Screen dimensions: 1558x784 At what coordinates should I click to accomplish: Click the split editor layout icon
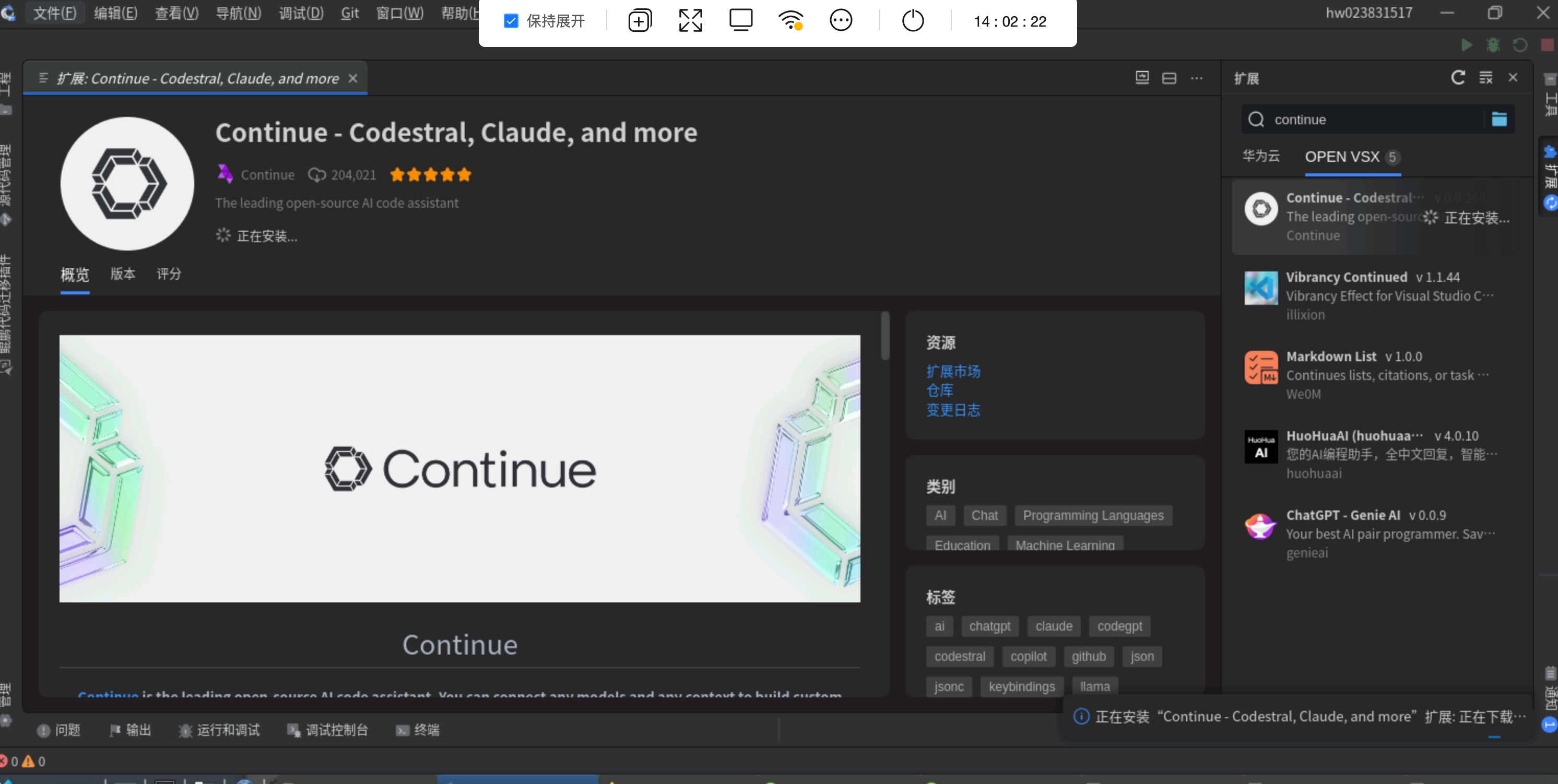(1168, 78)
